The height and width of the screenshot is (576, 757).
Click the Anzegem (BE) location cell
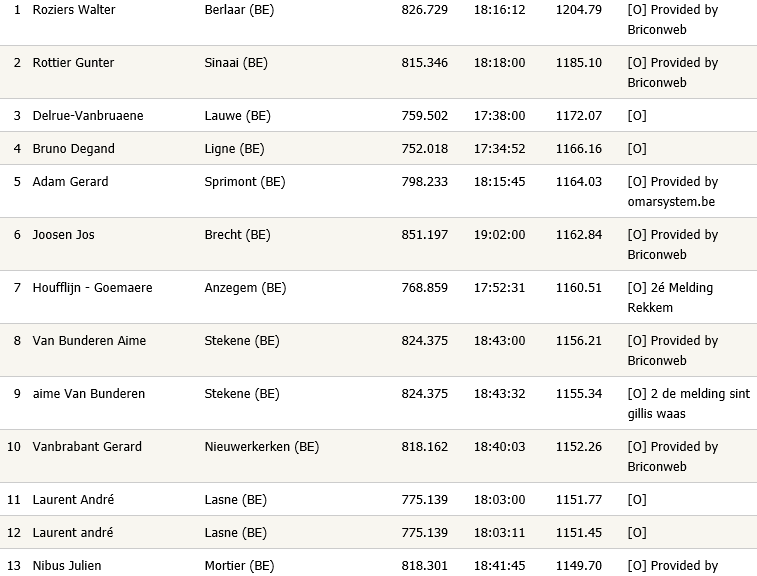(245, 288)
